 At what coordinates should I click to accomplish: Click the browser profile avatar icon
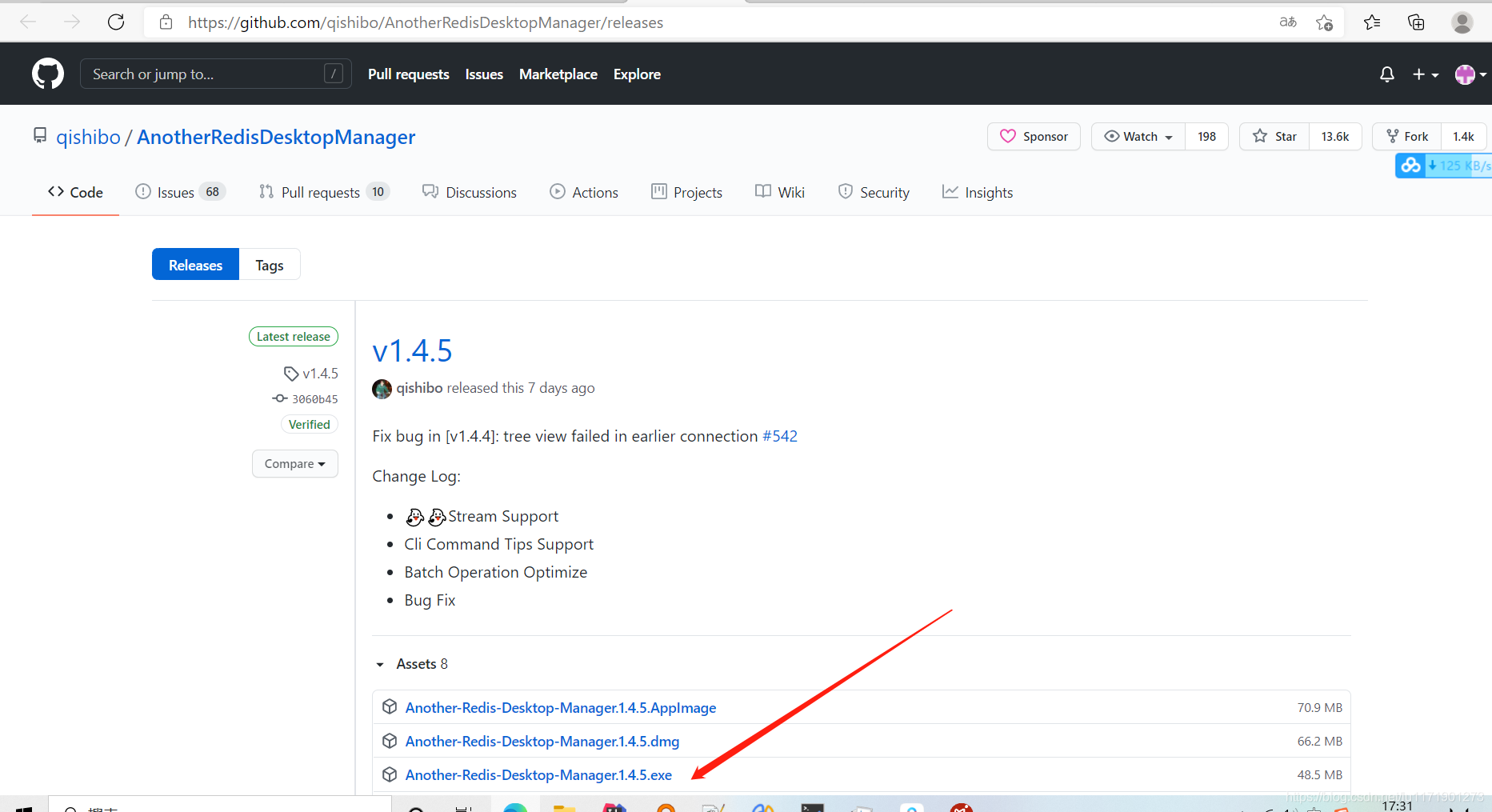click(1462, 22)
